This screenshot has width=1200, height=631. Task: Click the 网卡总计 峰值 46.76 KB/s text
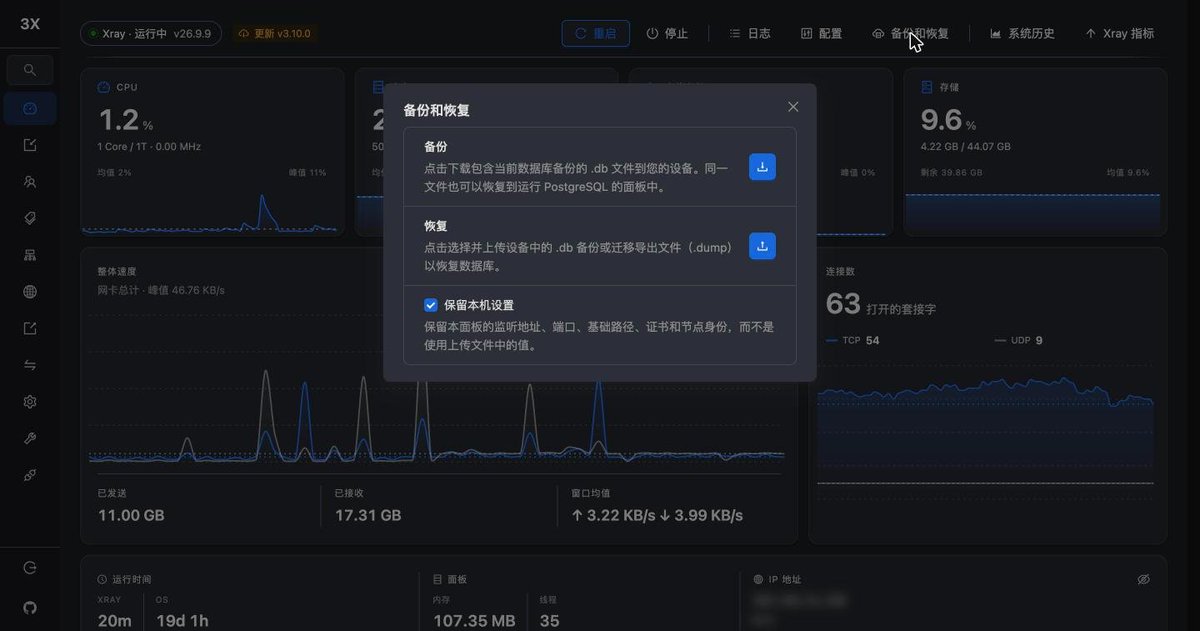(x=161, y=290)
